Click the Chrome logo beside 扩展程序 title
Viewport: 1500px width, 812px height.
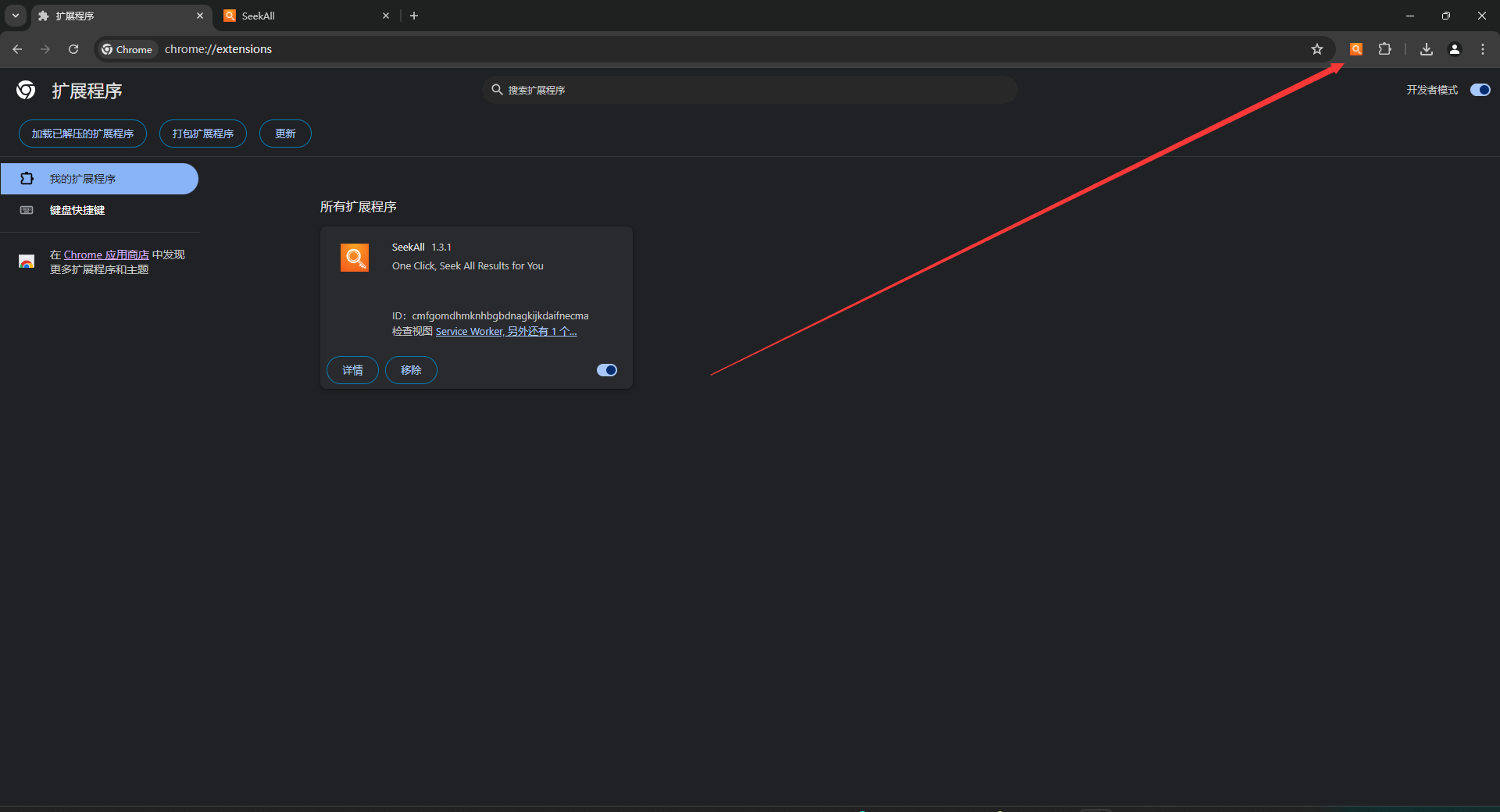tap(26, 91)
